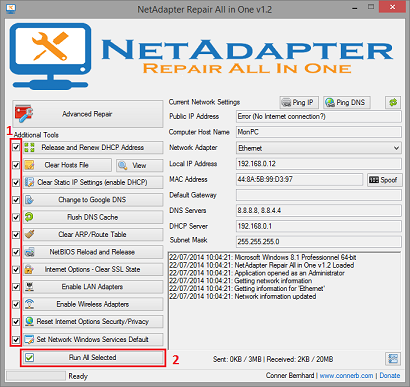Click the MAC Address text field
The height and width of the screenshot is (387, 410).
pos(299,179)
